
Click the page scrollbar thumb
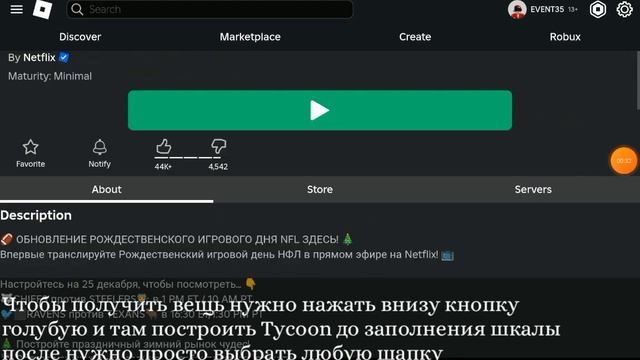638,80
